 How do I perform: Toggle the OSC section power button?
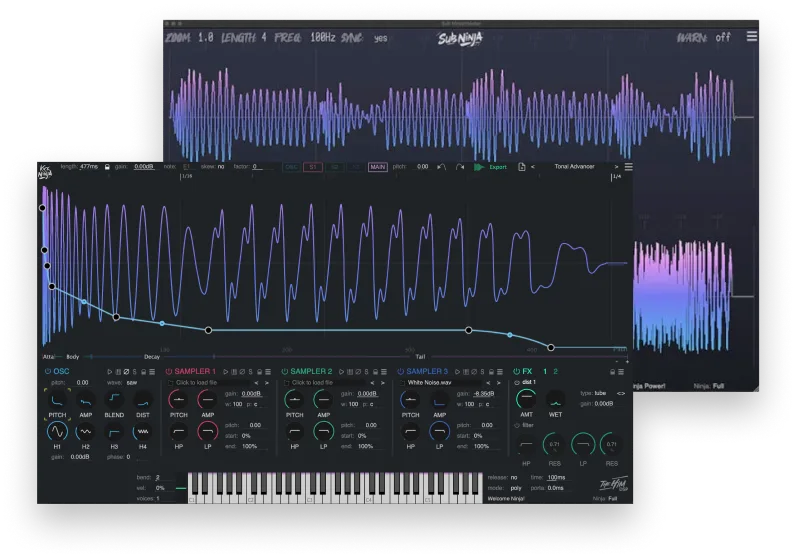pos(48,371)
